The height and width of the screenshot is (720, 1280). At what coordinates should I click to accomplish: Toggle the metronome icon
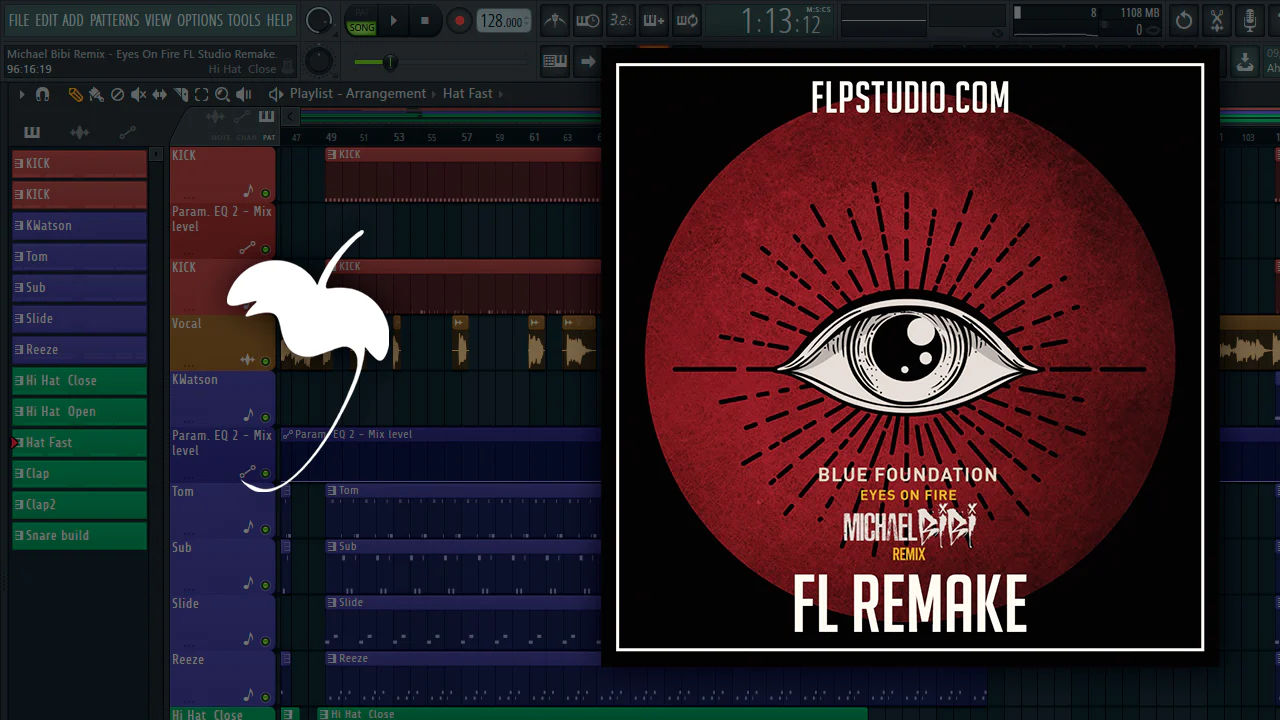[x=555, y=20]
